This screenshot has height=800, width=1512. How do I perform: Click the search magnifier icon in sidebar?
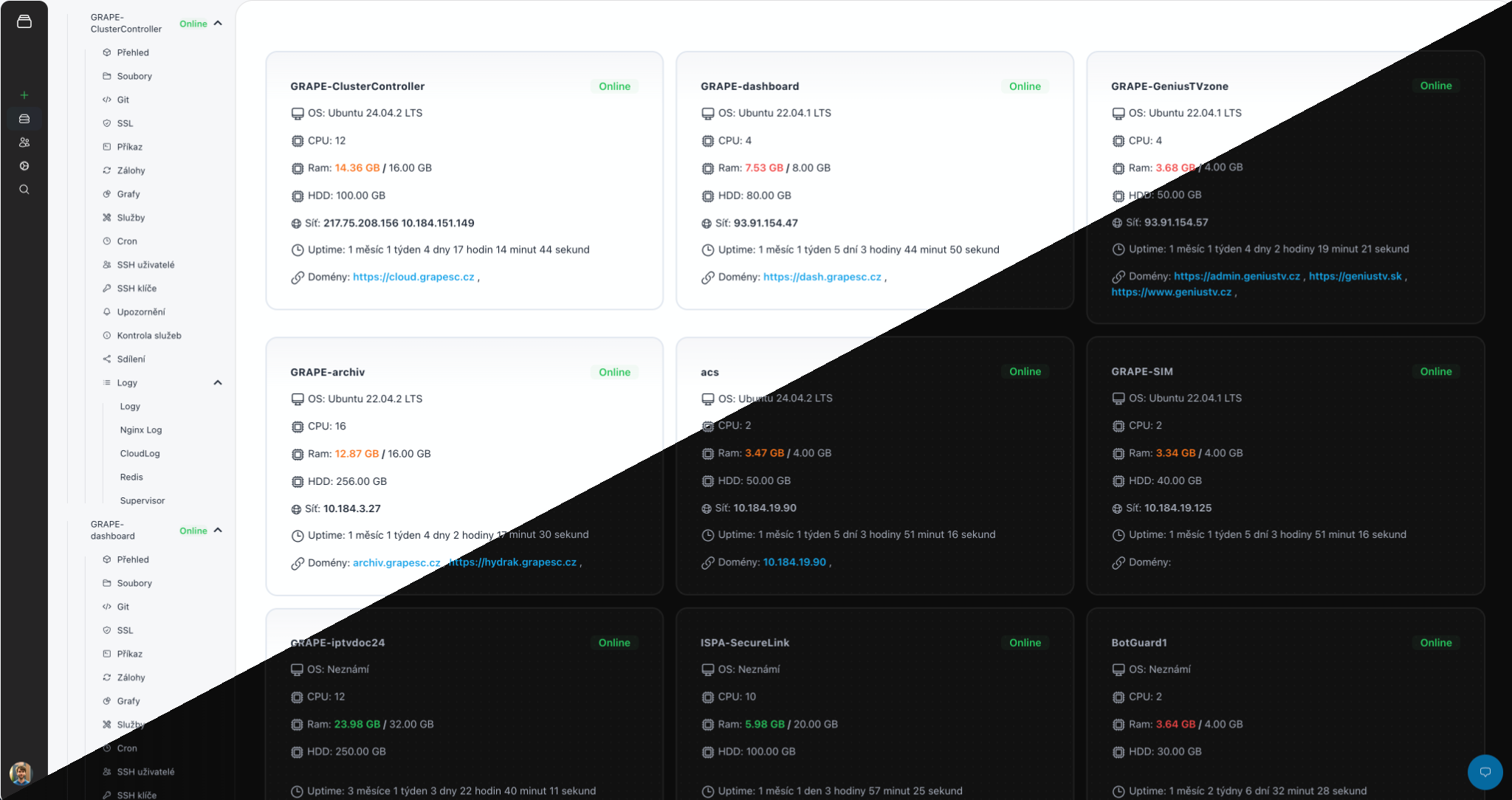[x=24, y=190]
